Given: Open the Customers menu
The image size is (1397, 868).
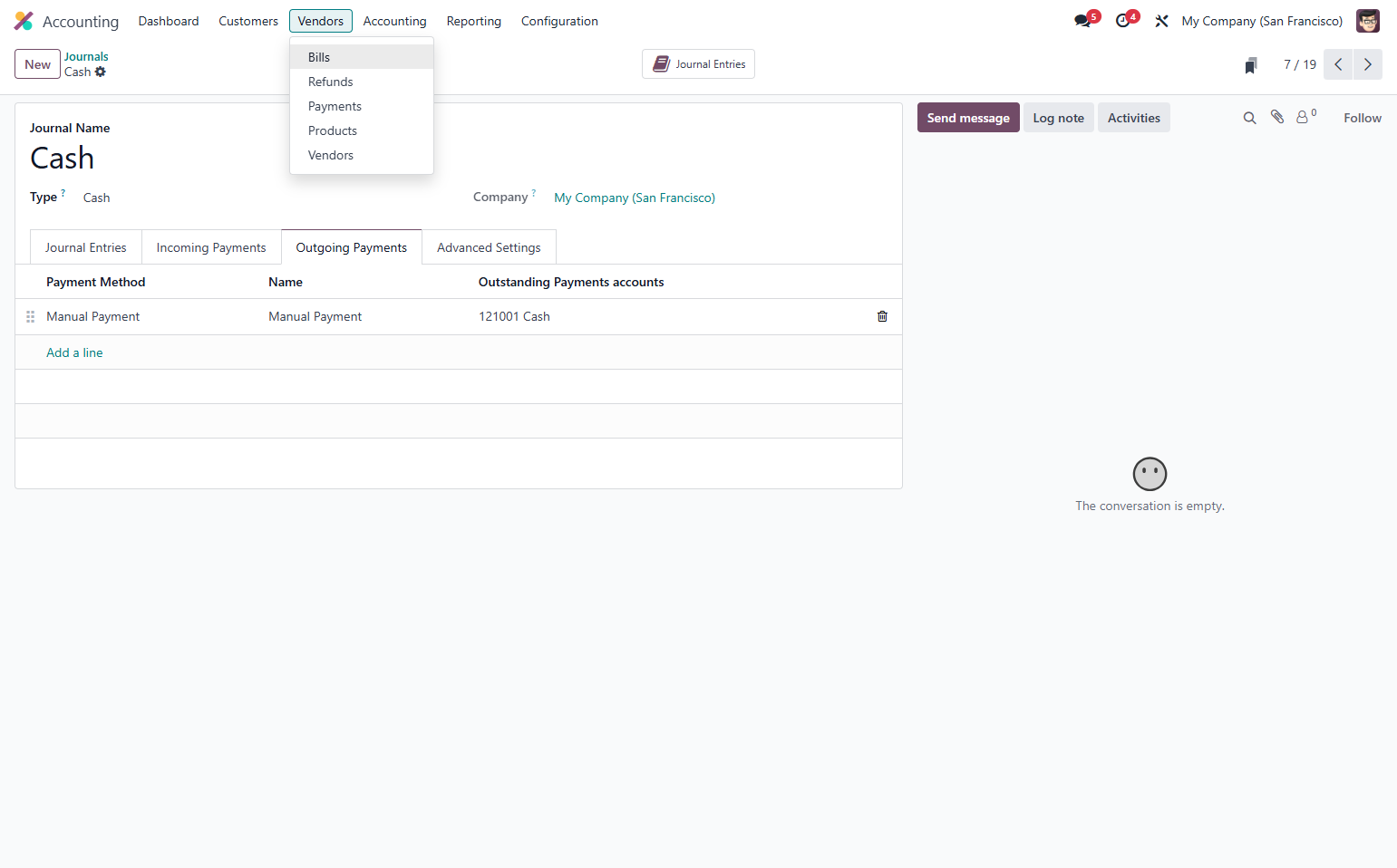Looking at the screenshot, I should click(248, 21).
